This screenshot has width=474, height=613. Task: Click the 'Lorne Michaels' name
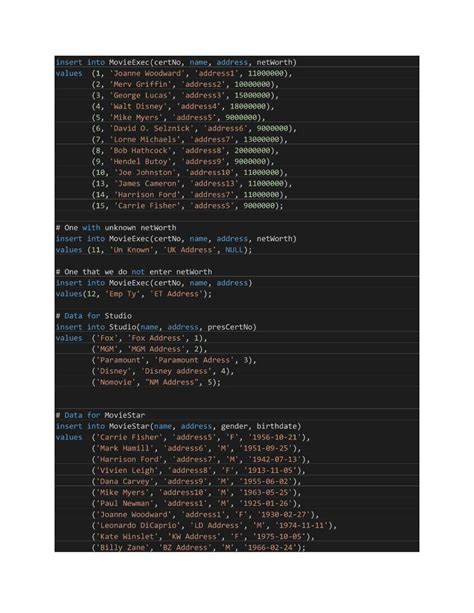[145, 140]
